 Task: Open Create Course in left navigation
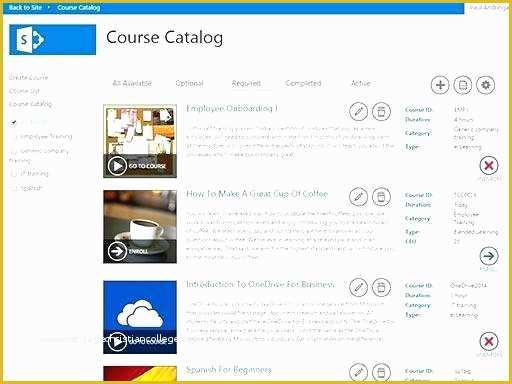tap(28, 78)
